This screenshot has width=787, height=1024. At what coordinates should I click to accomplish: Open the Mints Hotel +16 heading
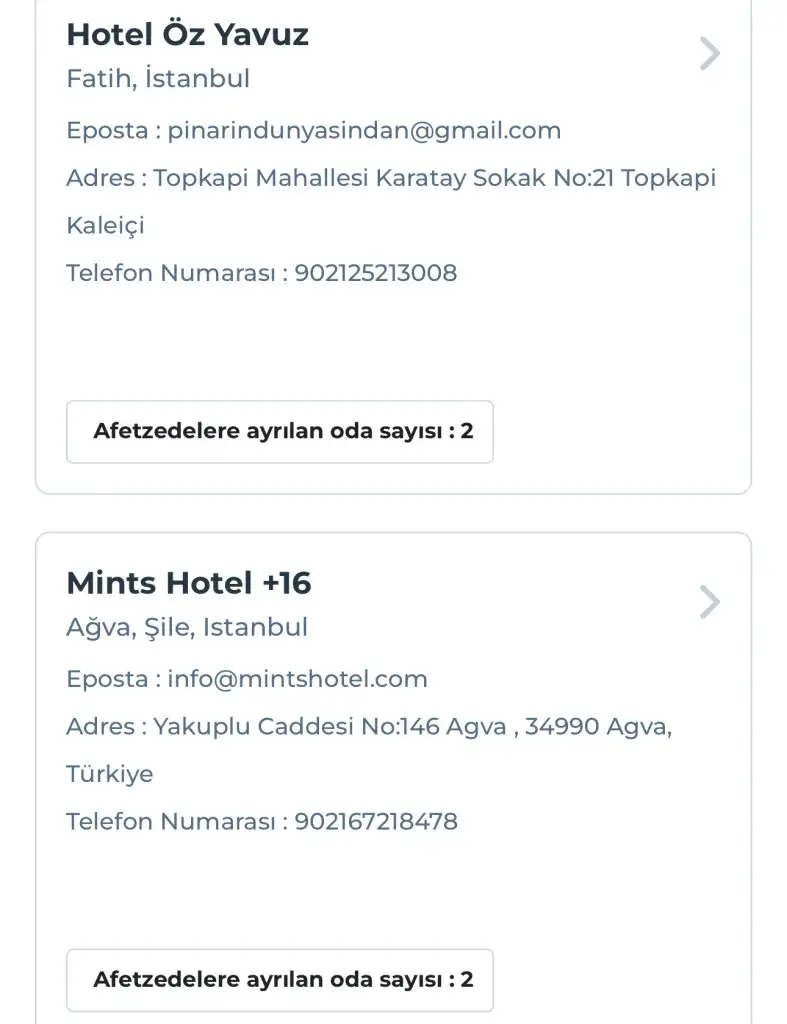[x=188, y=583]
